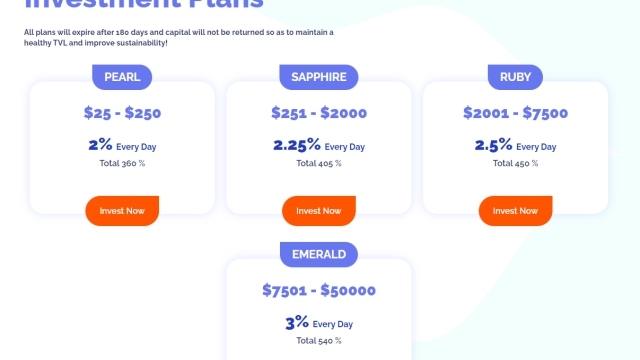Click the plans expiry notice paragraph
The width and height of the screenshot is (640, 360).
[179, 38]
